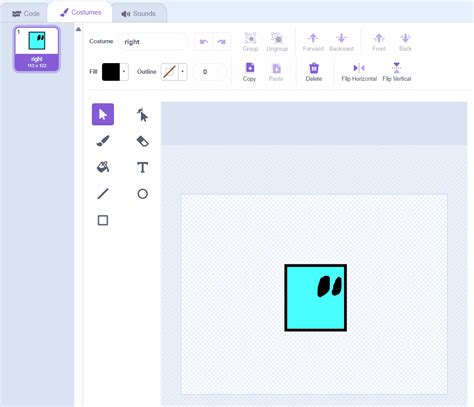Click the costume list scroll-up arrow
Image resolution: width=474 pixels, height=407 pixels.
(x=78, y=29)
